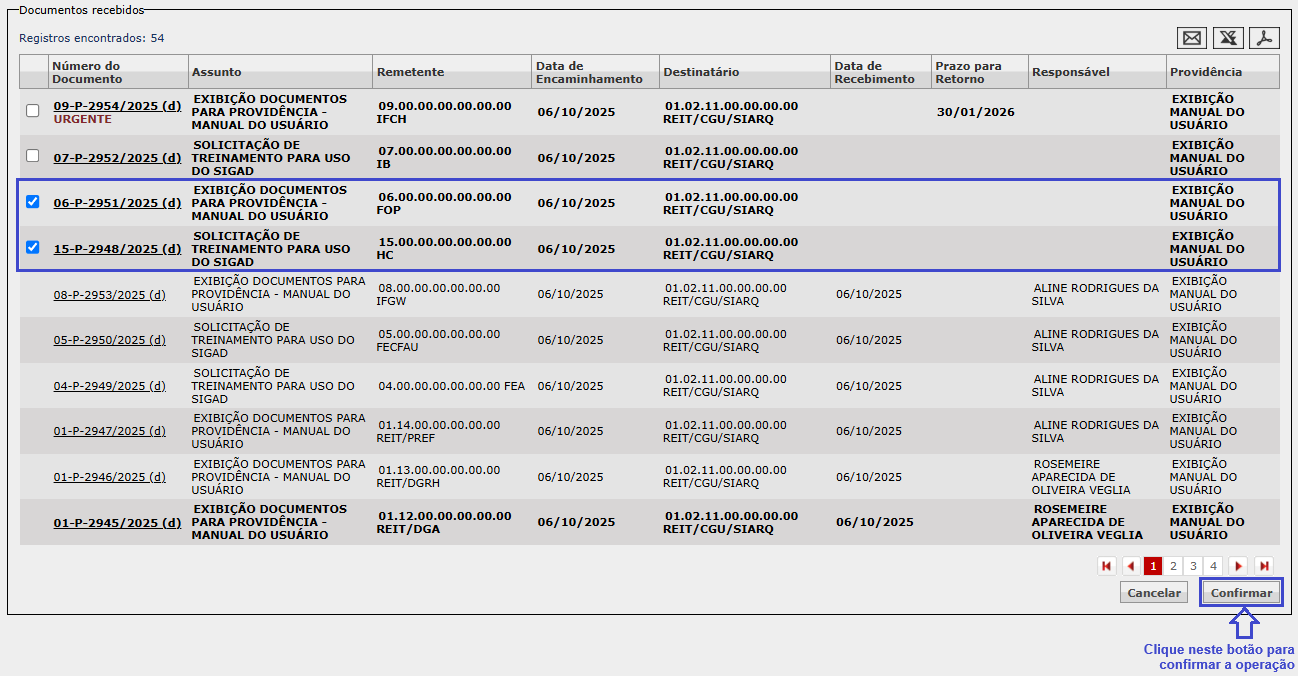Deselect checkbox for document 15-P-2948/2025
The width and height of the screenshot is (1298, 676).
33,247
